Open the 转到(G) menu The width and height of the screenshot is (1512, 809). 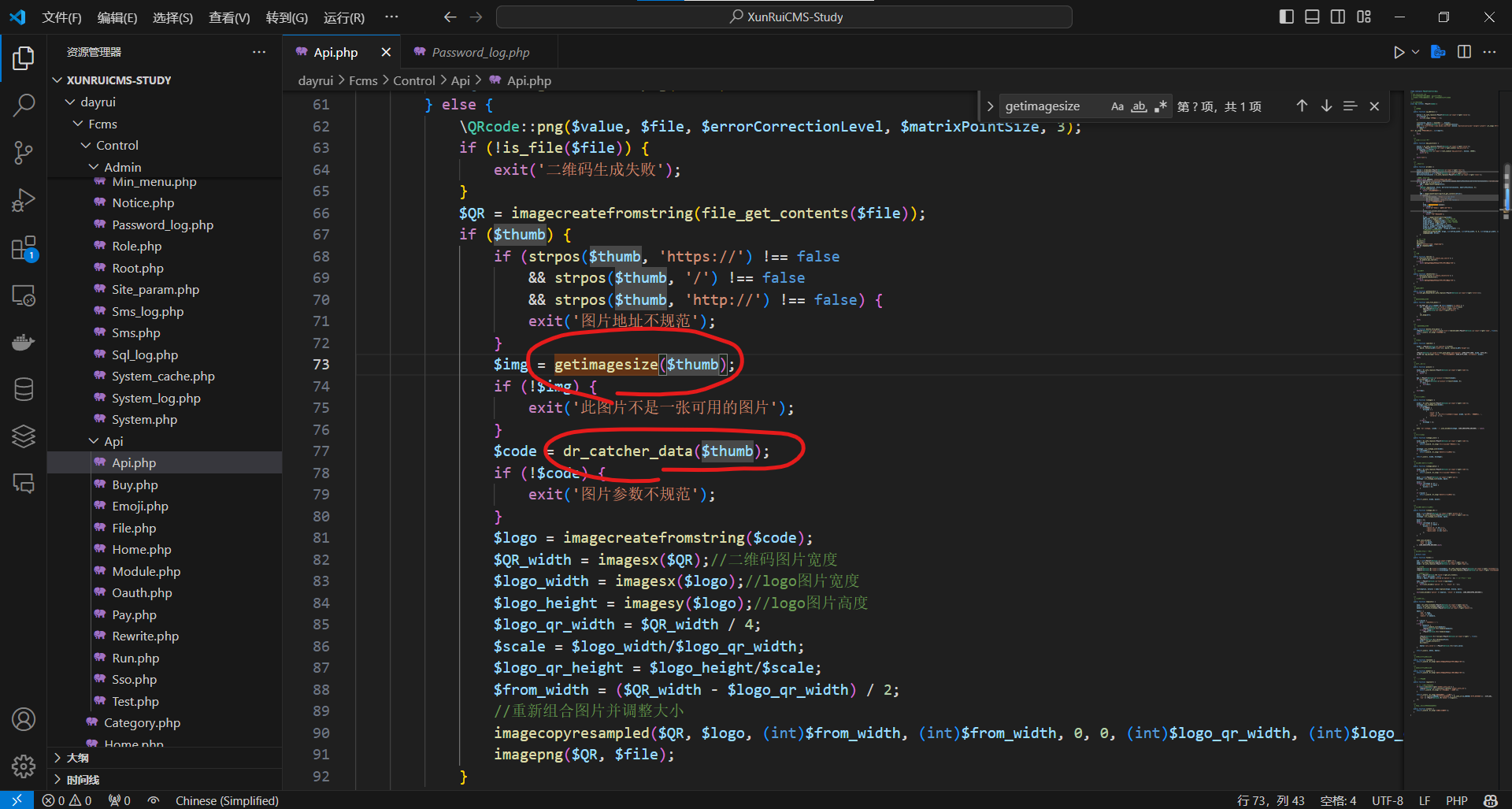click(287, 17)
